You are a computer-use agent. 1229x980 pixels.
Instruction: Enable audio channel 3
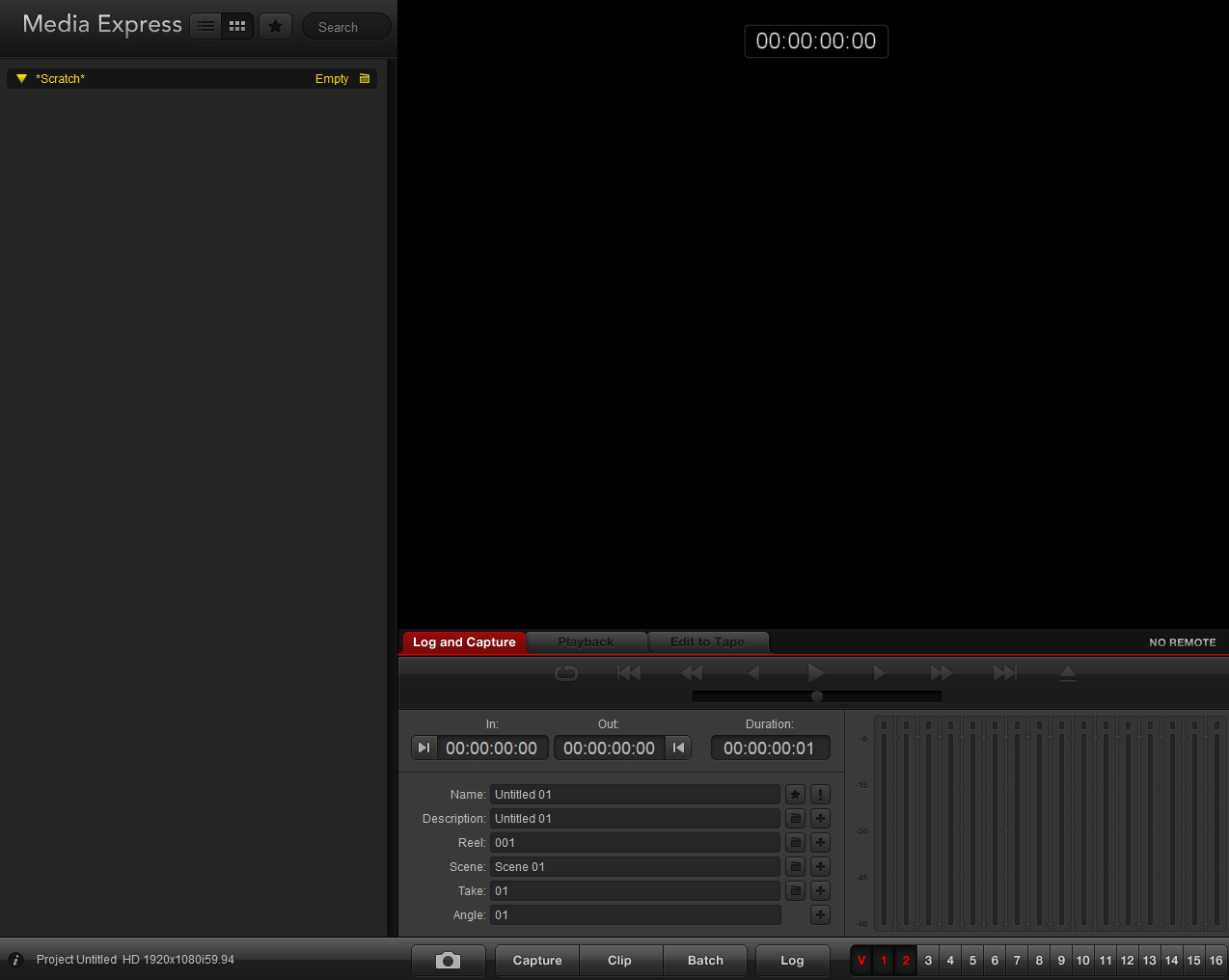pyautogui.click(x=928, y=961)
